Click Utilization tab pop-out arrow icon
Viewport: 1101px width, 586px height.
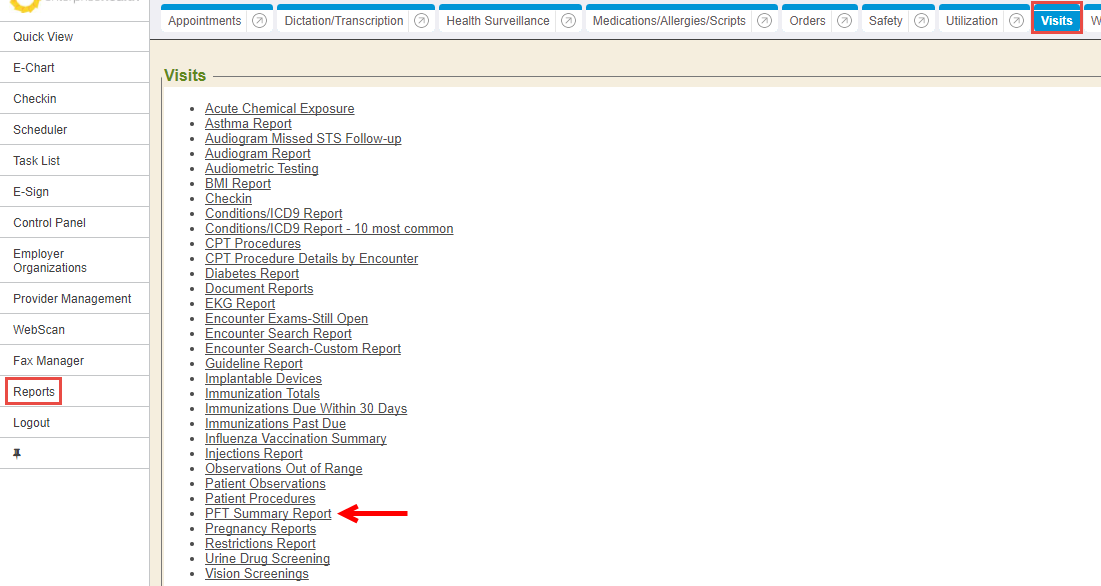tap(1016, 21)
